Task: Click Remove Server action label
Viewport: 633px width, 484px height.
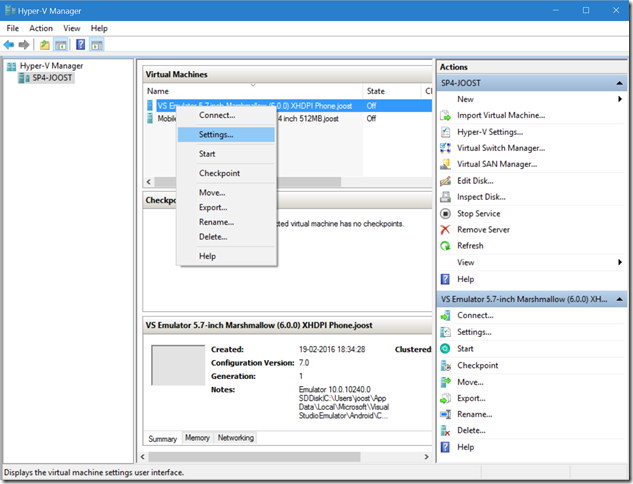Action: [483, 230]
